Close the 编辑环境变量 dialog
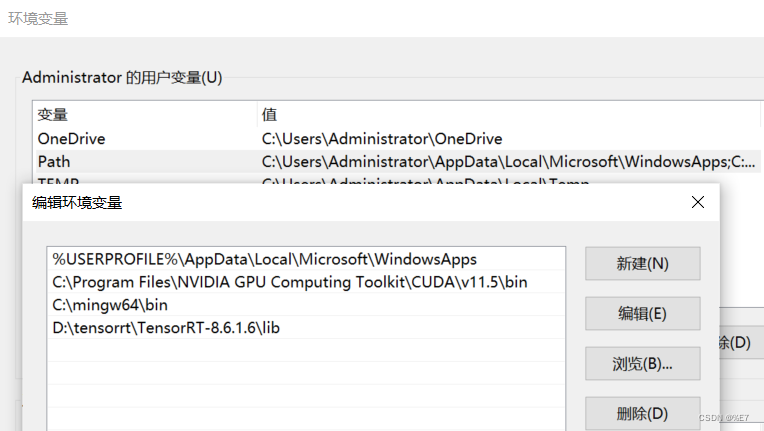This screenshot has width=764, height=431. [x=698, y=202]
